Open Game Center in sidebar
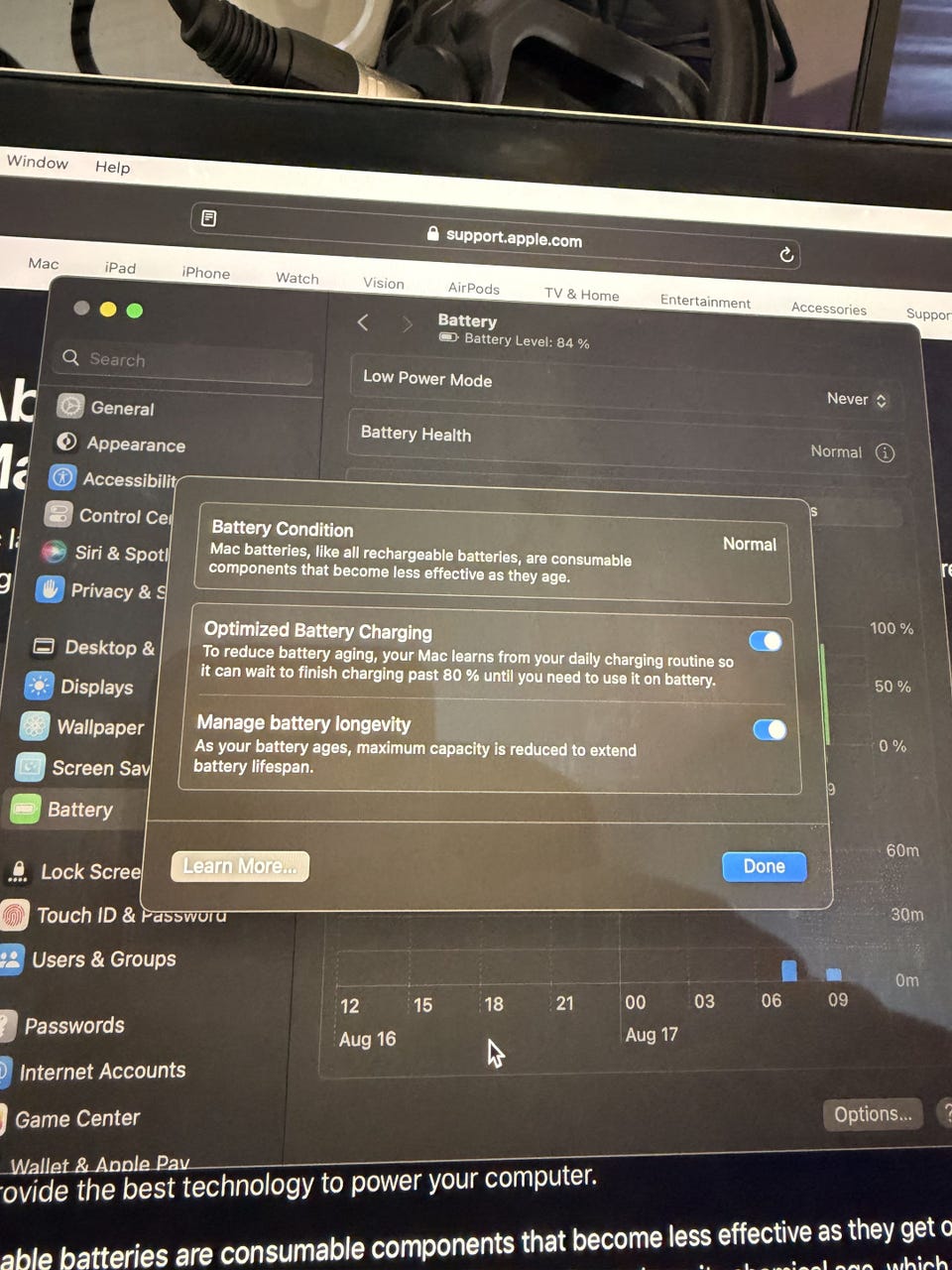Viewport: 952px width, 1270px height. click(77, 1118)
